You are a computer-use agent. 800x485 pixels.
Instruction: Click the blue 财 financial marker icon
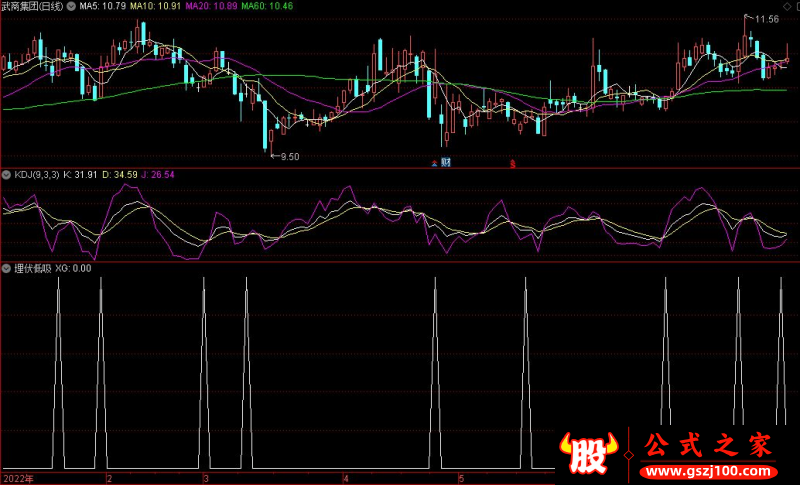(445, 161)
